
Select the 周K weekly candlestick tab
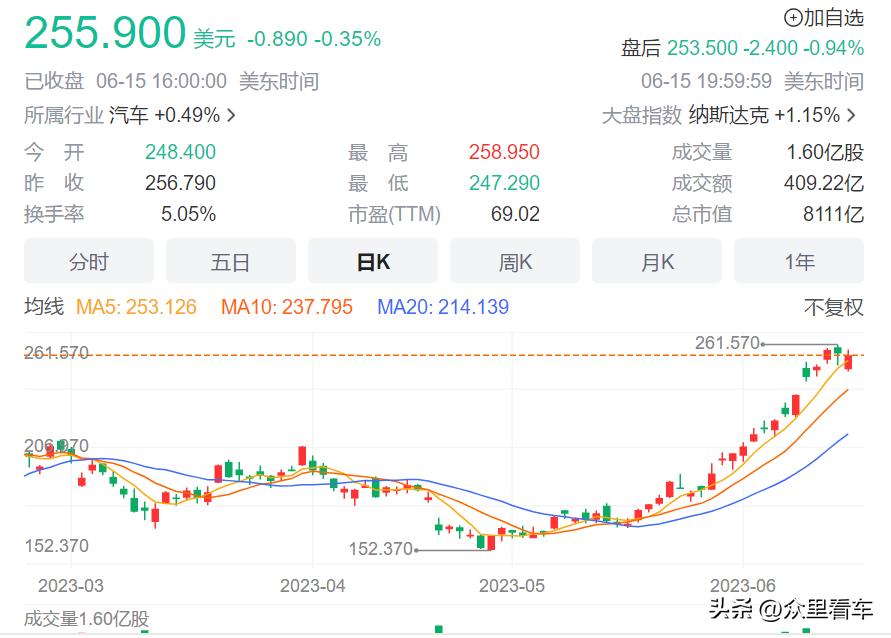click(x=515, y=261)
